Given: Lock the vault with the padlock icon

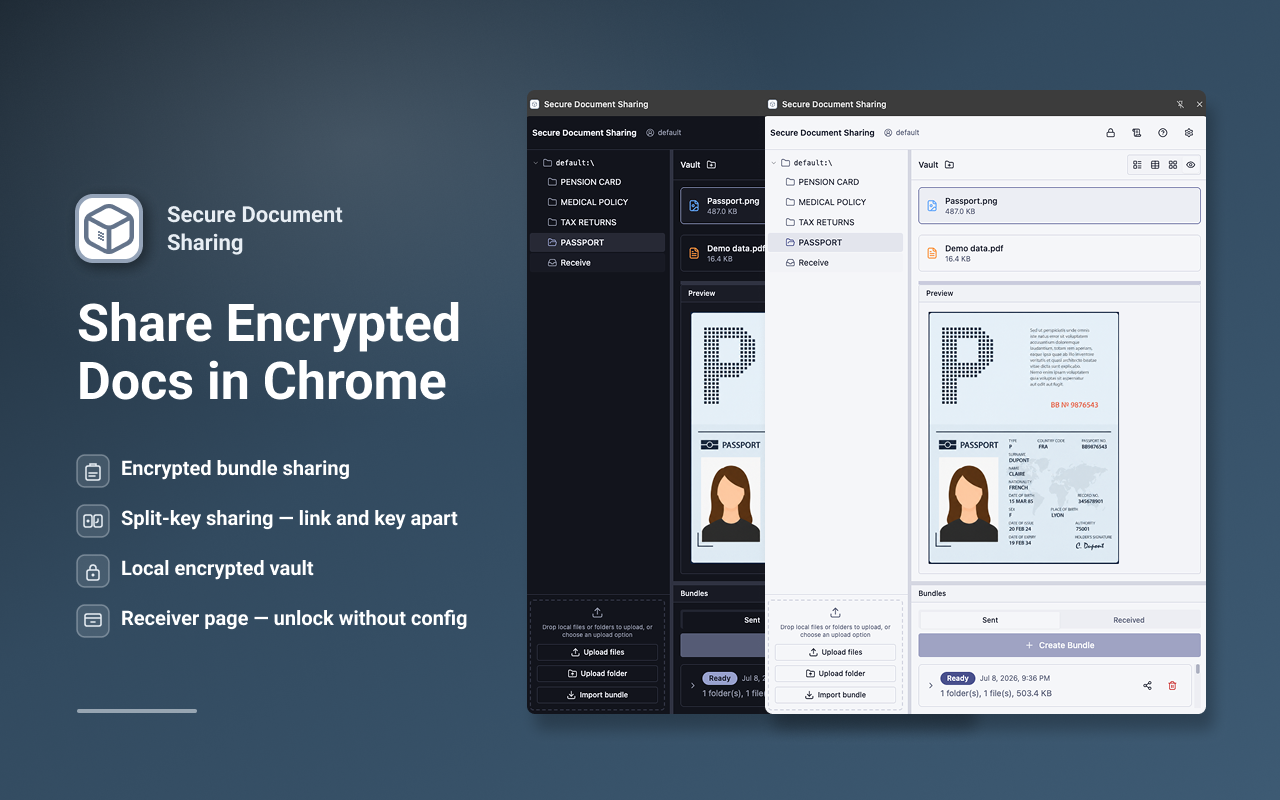Looking at the screenshot, I should [1110, 132].
